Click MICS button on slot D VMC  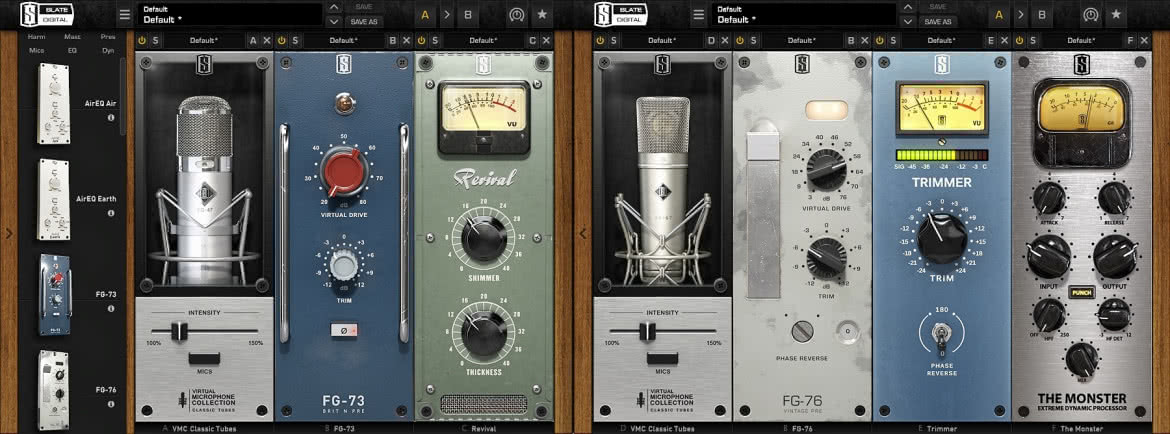(x=662, y=359)
